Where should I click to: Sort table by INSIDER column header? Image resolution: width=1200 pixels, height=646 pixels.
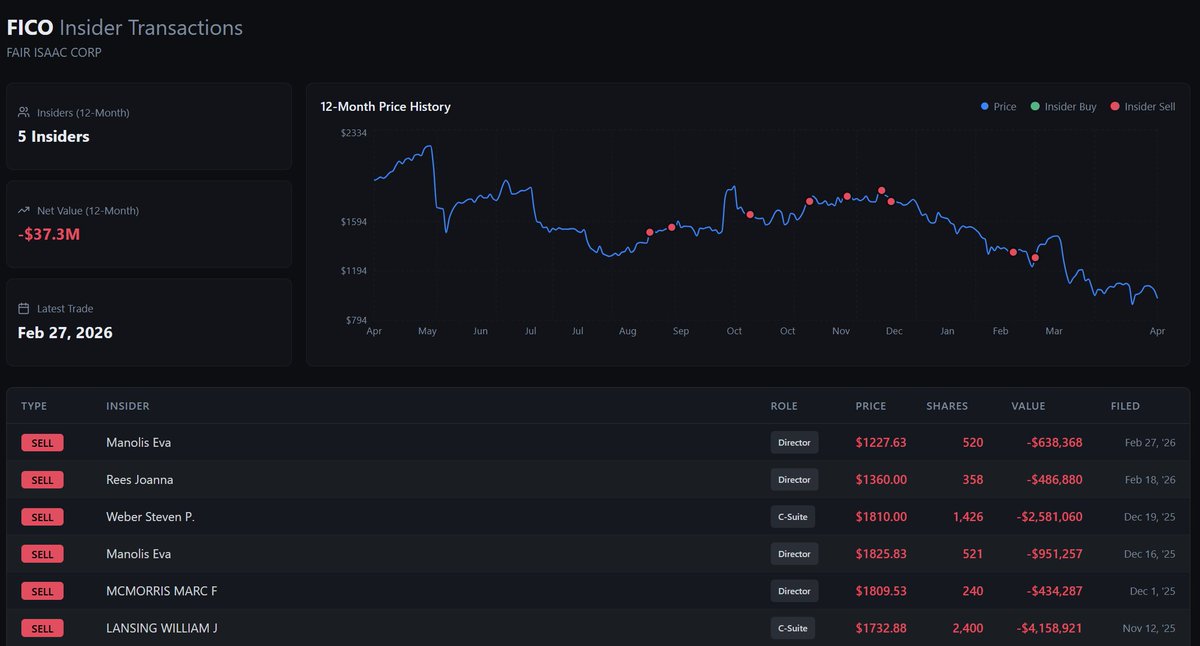tap(128, 406)
